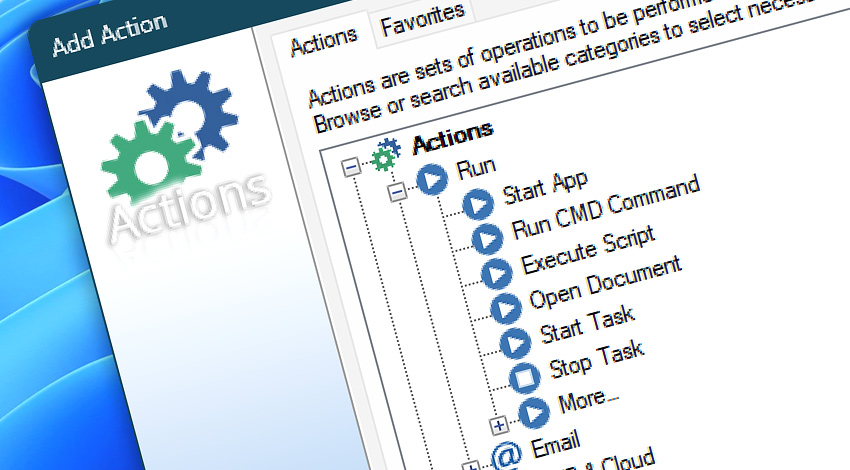The height and width of the screenshot is (470, 850).
Task: Click the Open Document play icon
Action: pyautogui.click(x=506, y=308)
